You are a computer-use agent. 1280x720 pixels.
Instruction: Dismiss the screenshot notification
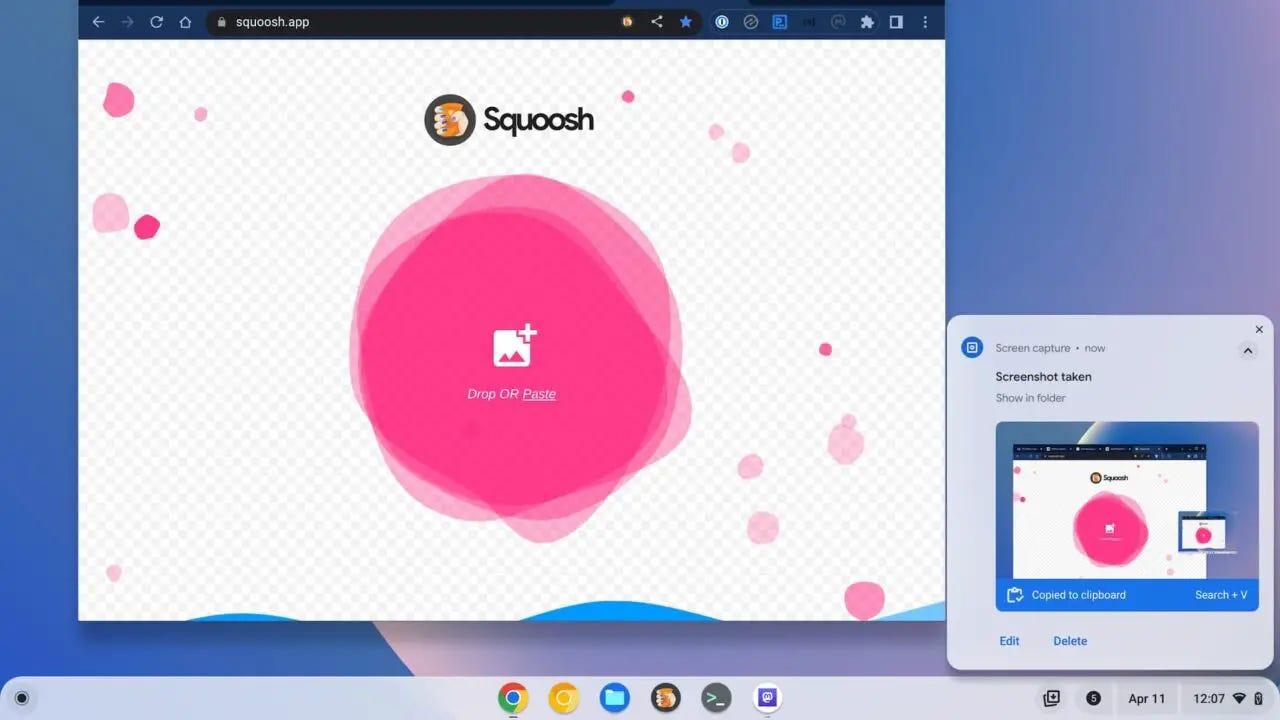1259,329
